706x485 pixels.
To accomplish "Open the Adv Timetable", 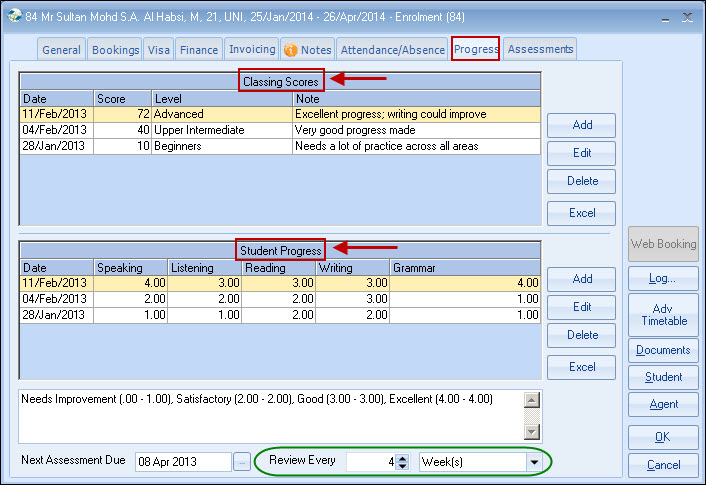I will click(x=663, y=314).
